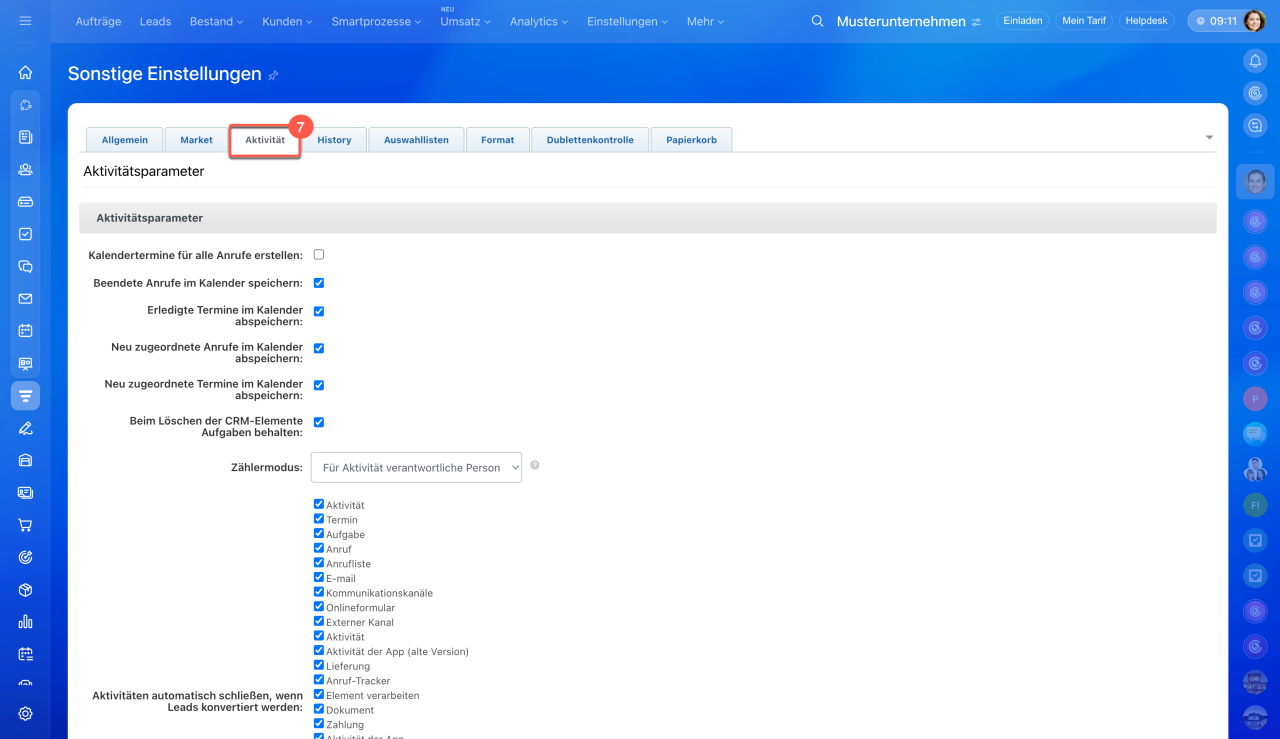1280x739 pixels.
Task: Open the drive icon in left sidebar
Action: 25,201
